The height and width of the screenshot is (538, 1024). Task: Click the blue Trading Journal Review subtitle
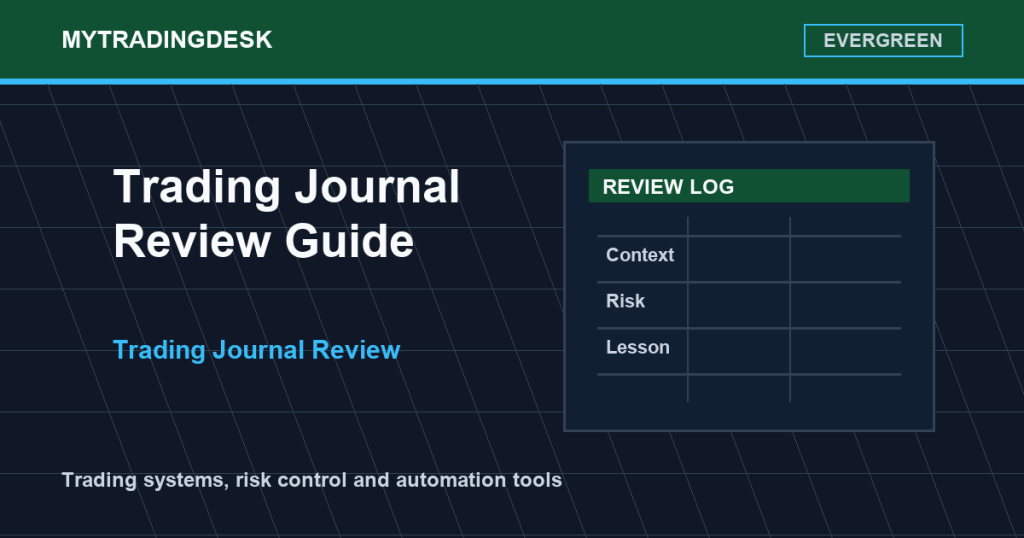coord(257,350)
